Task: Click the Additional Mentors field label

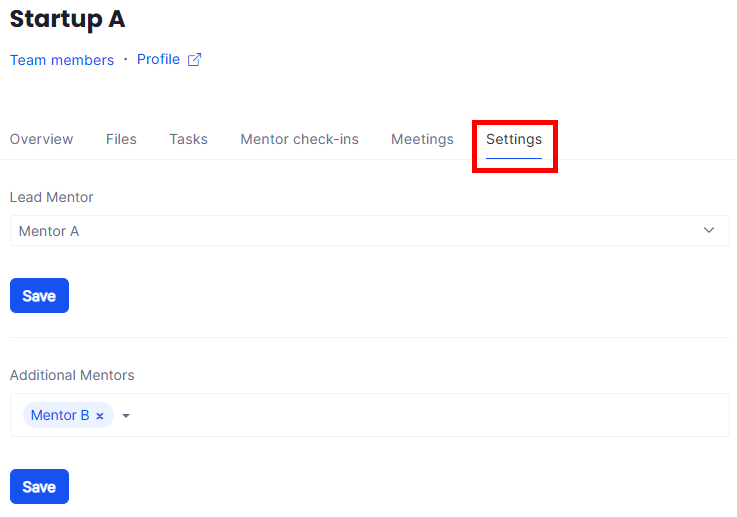Action: (72, 375)
